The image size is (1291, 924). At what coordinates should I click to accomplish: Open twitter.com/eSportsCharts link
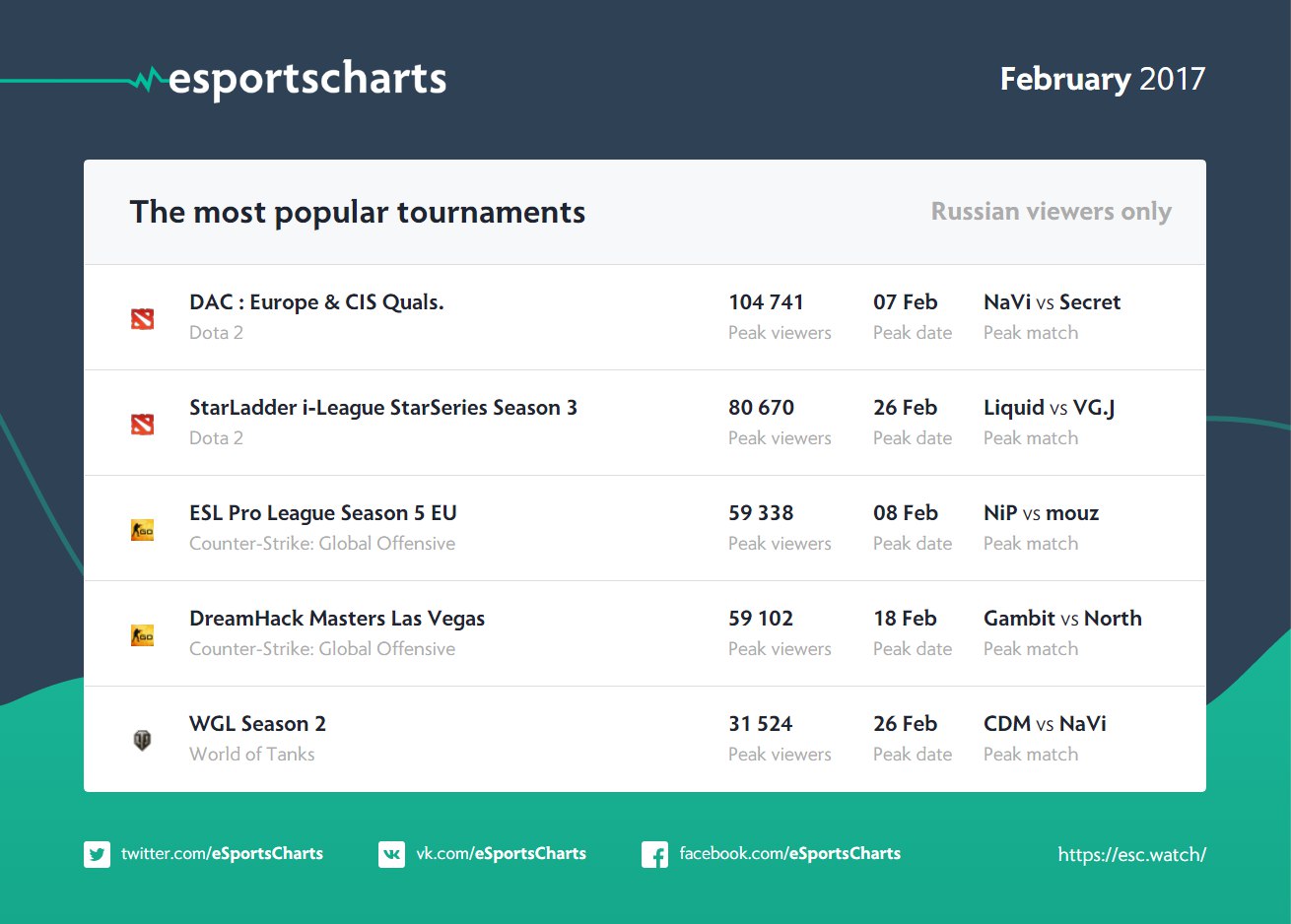coord(222,854)
